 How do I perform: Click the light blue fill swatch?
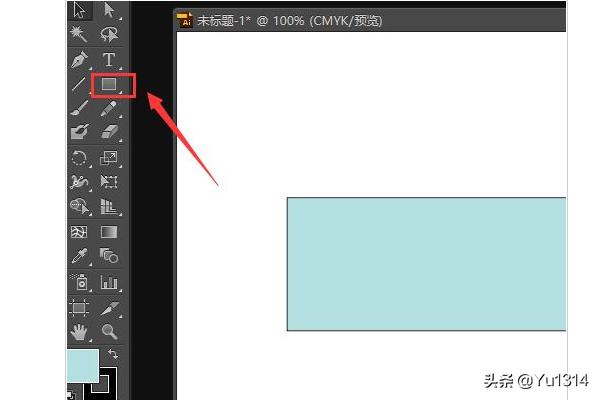83,366
